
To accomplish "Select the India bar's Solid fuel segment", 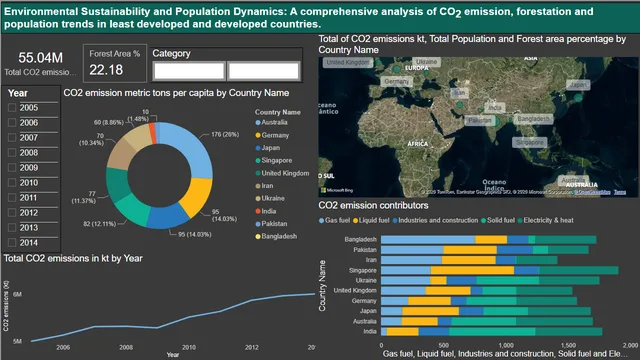I will (x=493, y=331).
